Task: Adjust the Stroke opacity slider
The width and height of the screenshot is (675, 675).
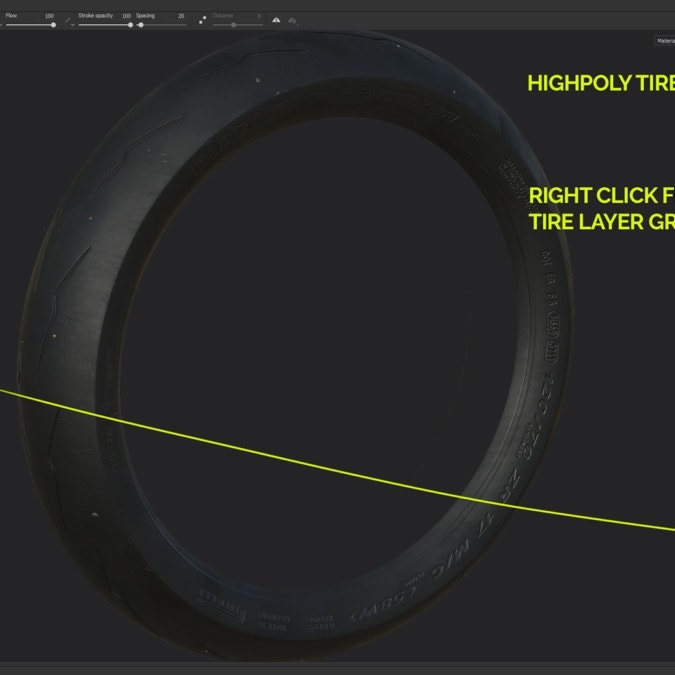Action: pyautogui.click(x=105, y=25)
